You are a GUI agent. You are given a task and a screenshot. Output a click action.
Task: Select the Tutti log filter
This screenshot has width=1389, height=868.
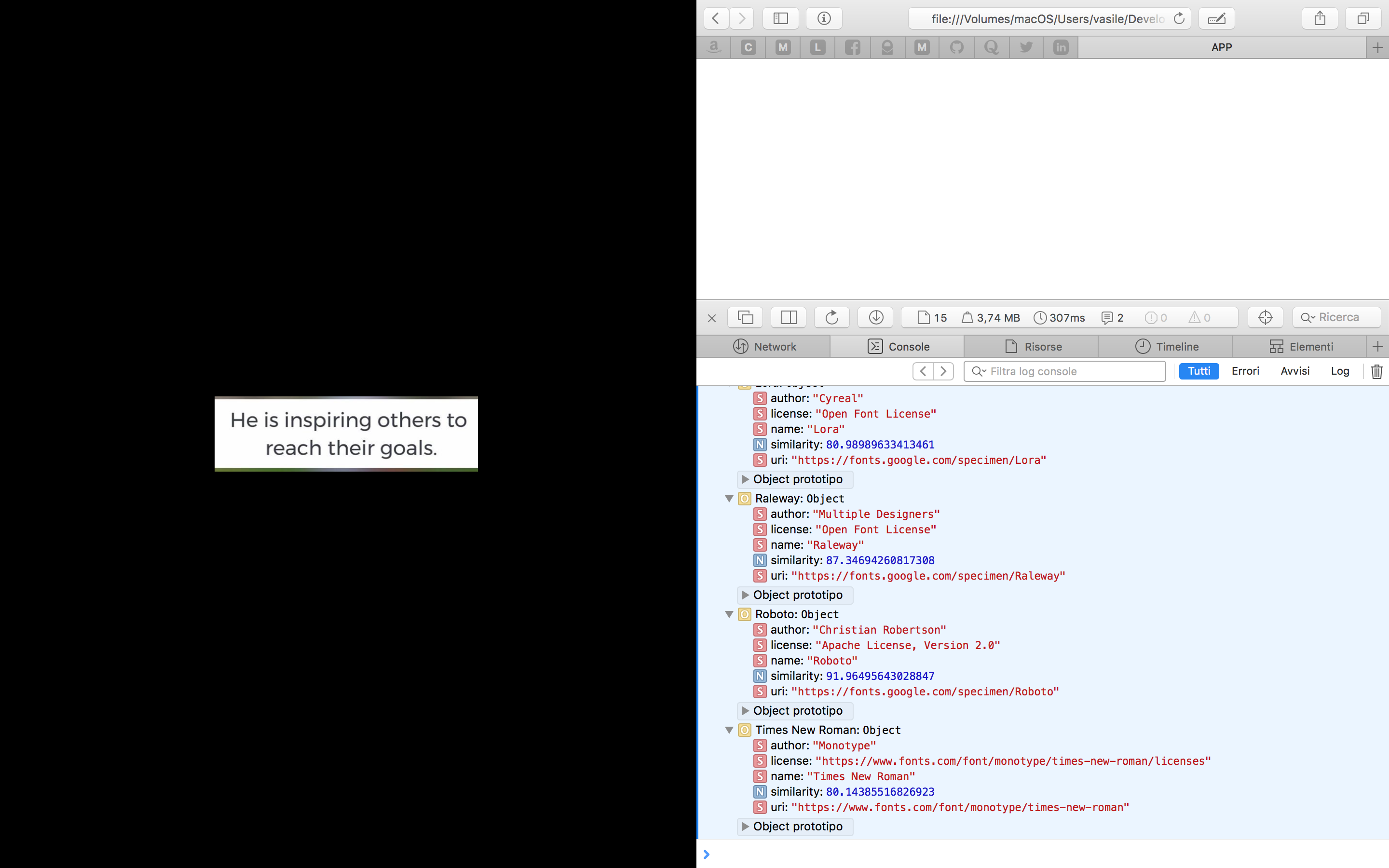coord(1198,371)
